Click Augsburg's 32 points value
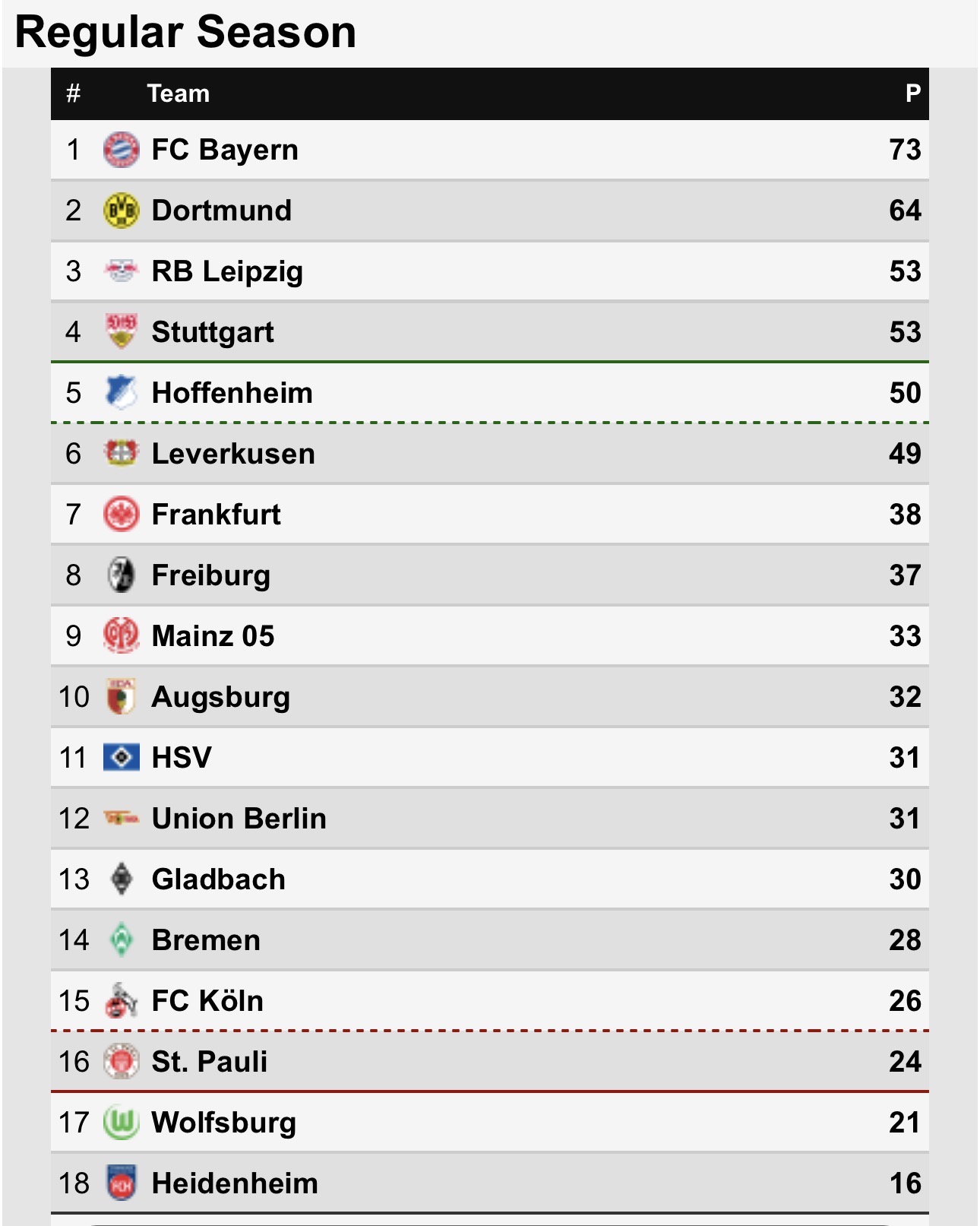The height and width of the screenshot is (1226, 980). click(x=905, y=697)
